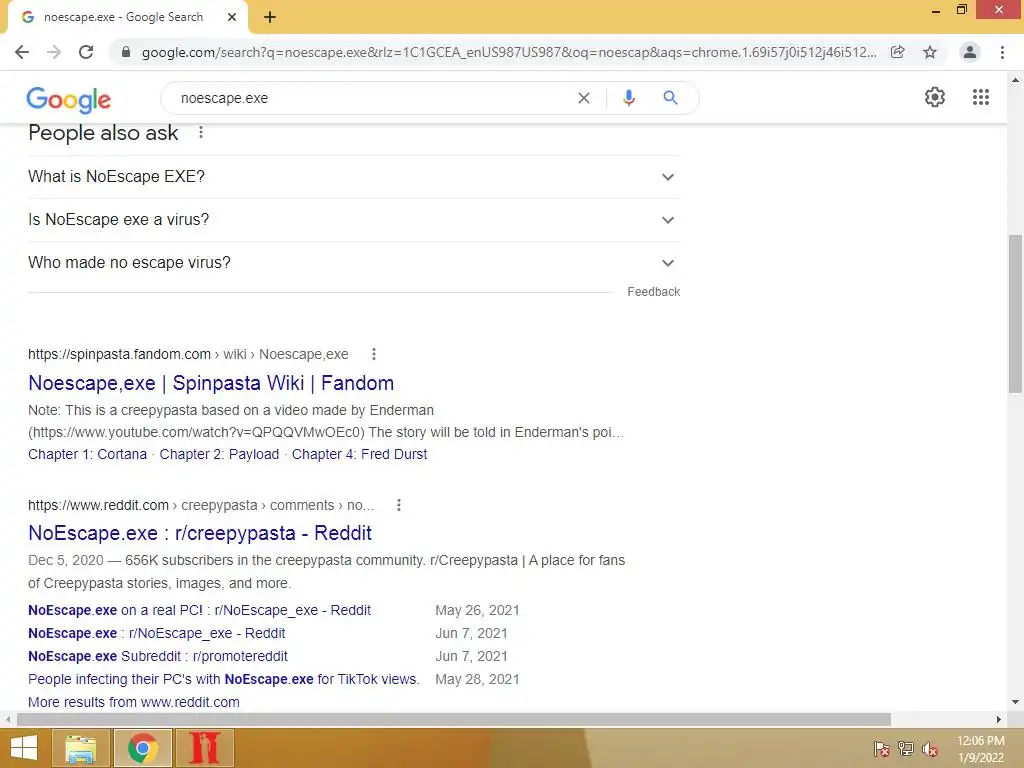
Task: Expand "Is NoEscape exe a virus?" question
Action: click(354, 220)
